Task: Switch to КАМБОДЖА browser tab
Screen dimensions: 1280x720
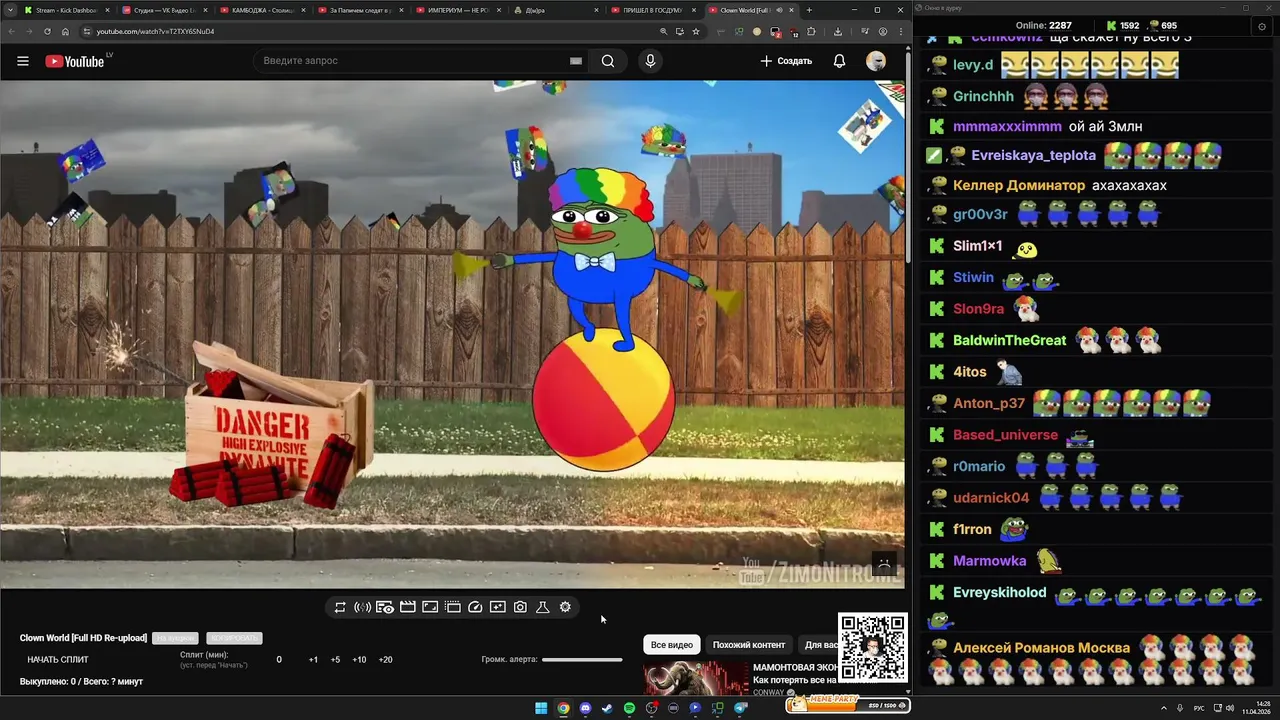Action: pyautogui.click(x=260, y=10)
